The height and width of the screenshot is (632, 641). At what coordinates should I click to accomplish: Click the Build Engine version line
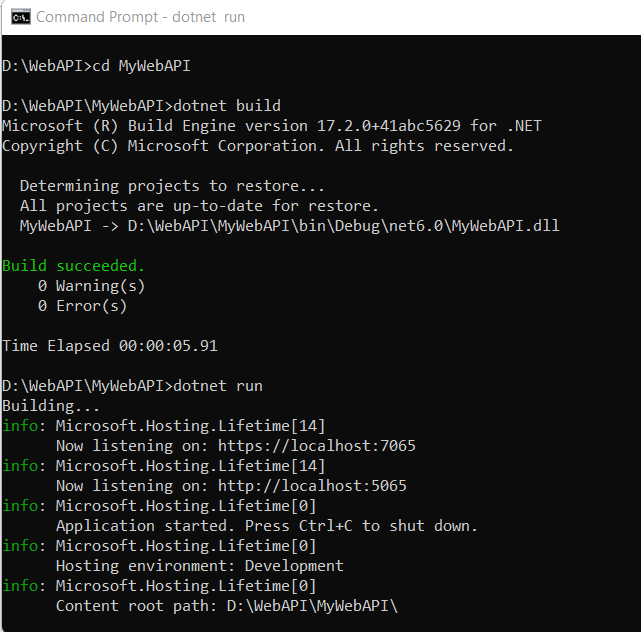(x=272, y=126)
